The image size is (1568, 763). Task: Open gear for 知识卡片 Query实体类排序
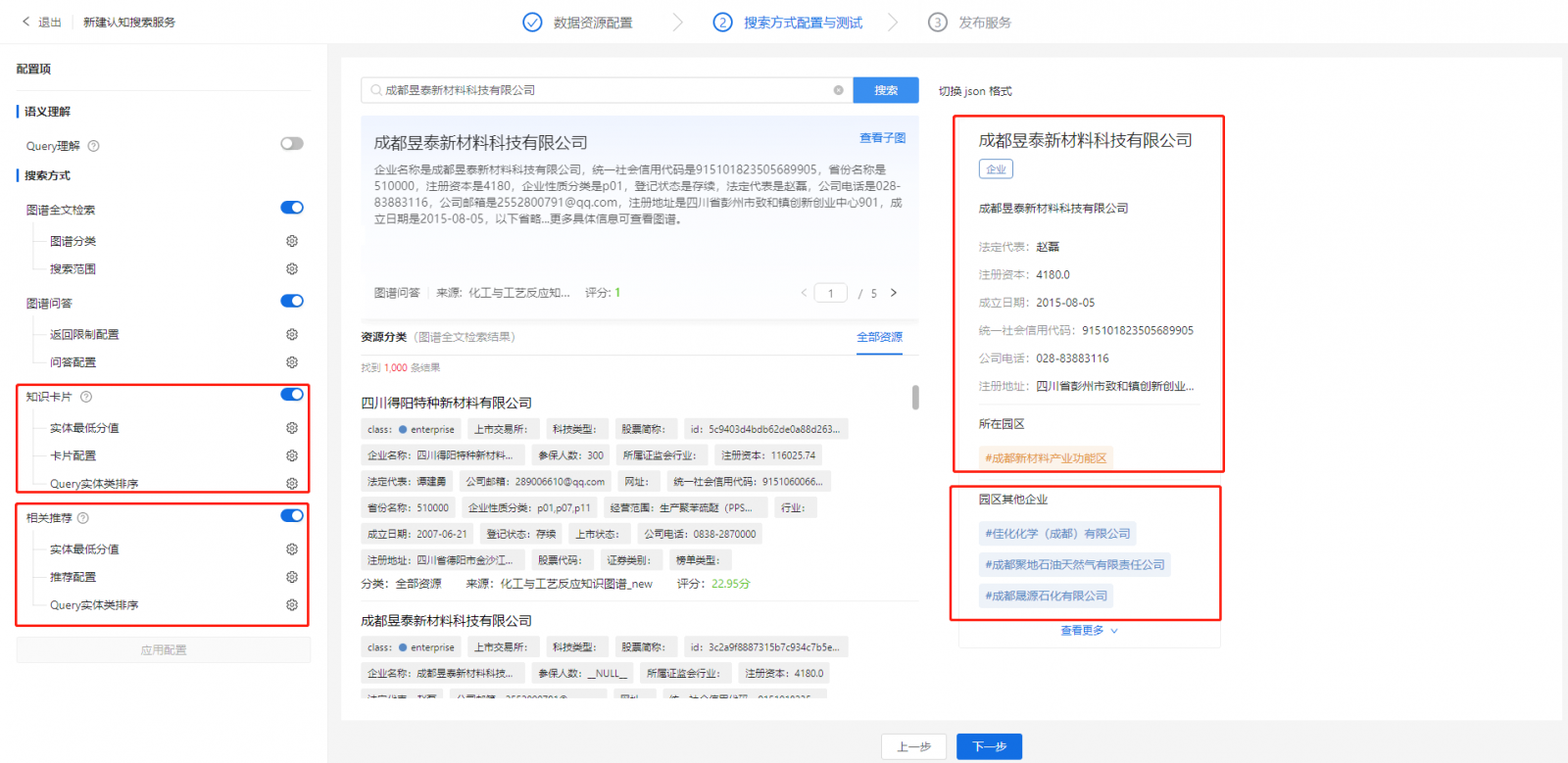[292, 483]
